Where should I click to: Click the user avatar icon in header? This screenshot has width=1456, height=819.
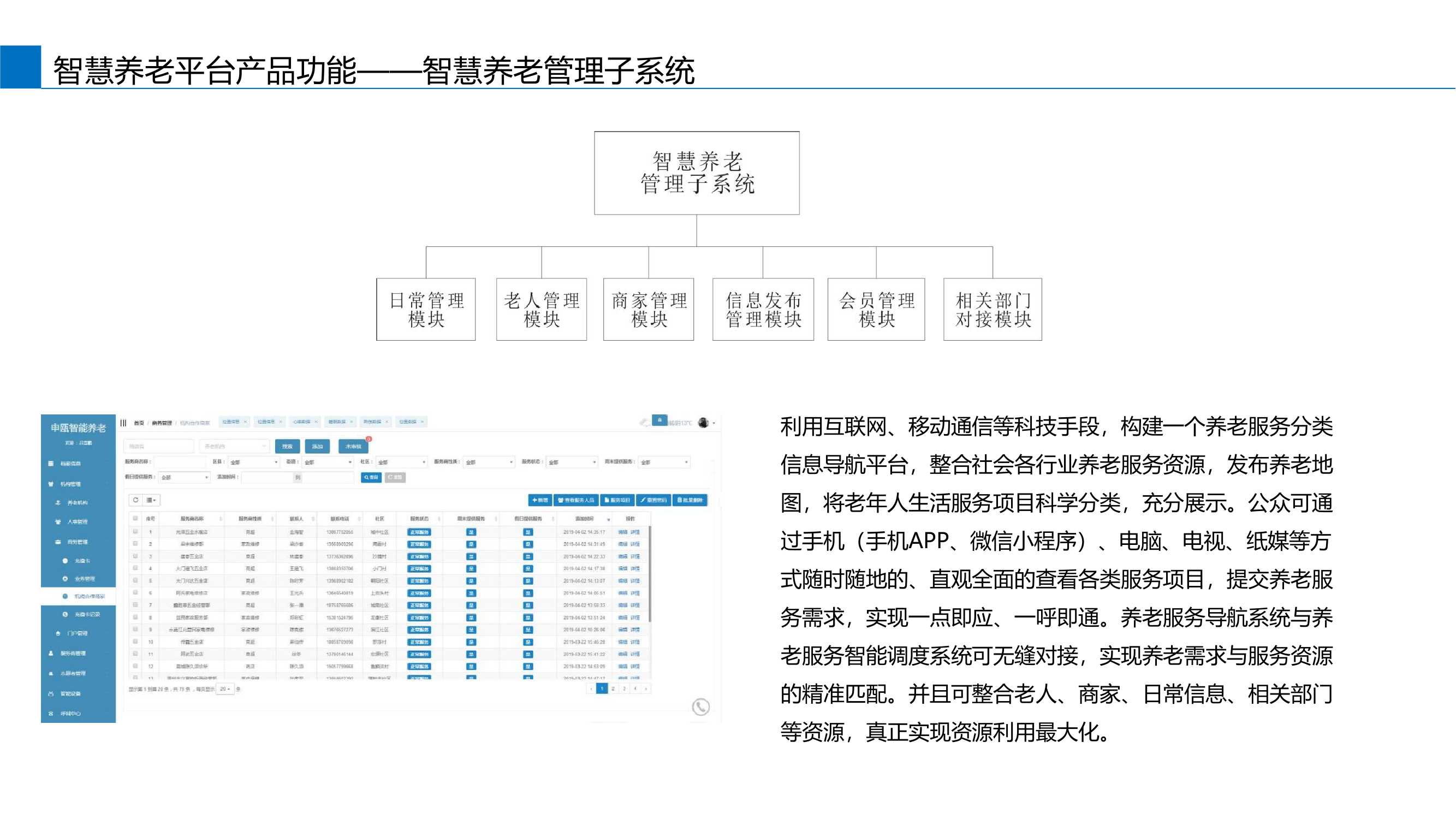click(x=703, y=422)
